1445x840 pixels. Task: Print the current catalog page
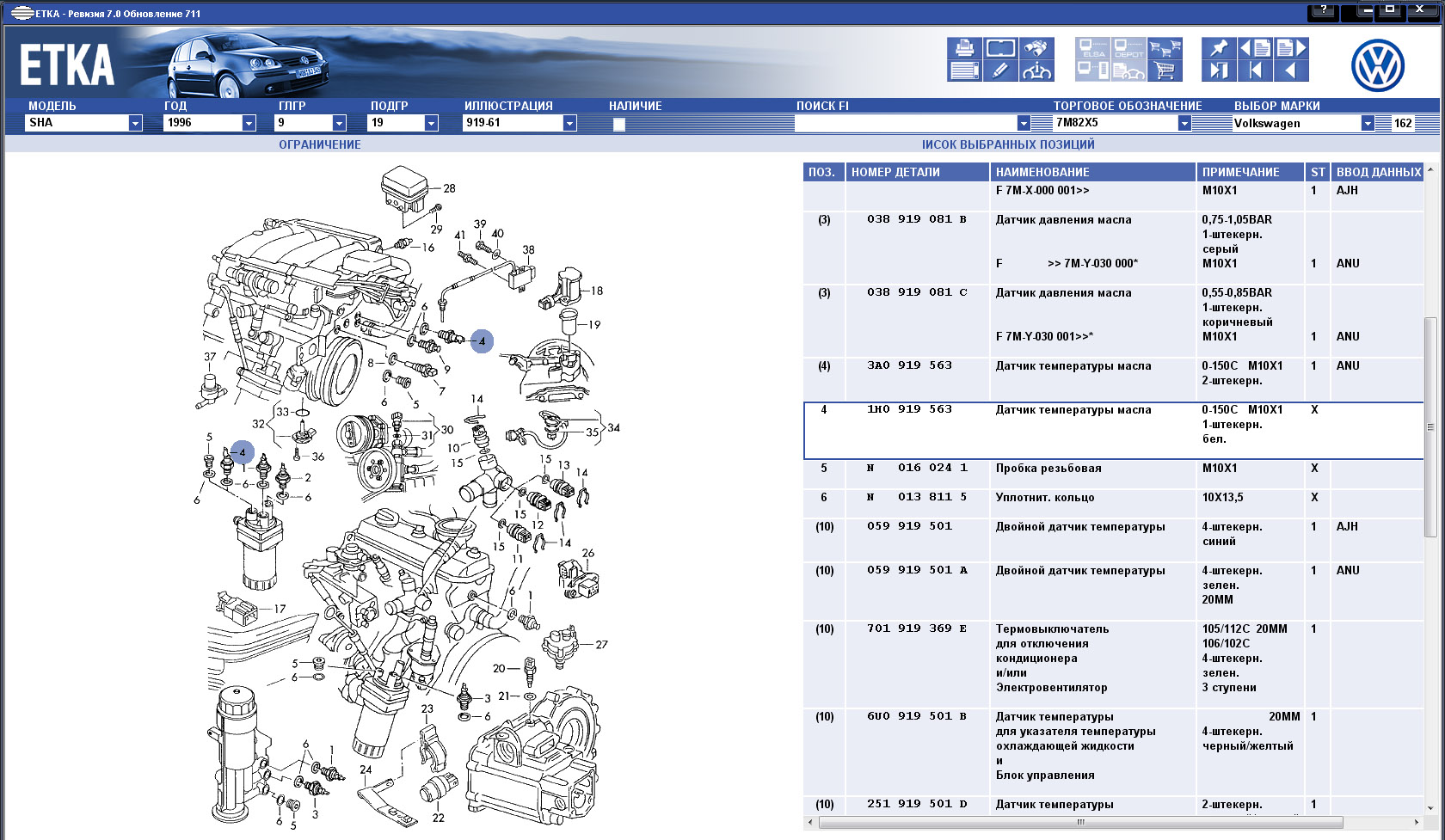(964, 48)
